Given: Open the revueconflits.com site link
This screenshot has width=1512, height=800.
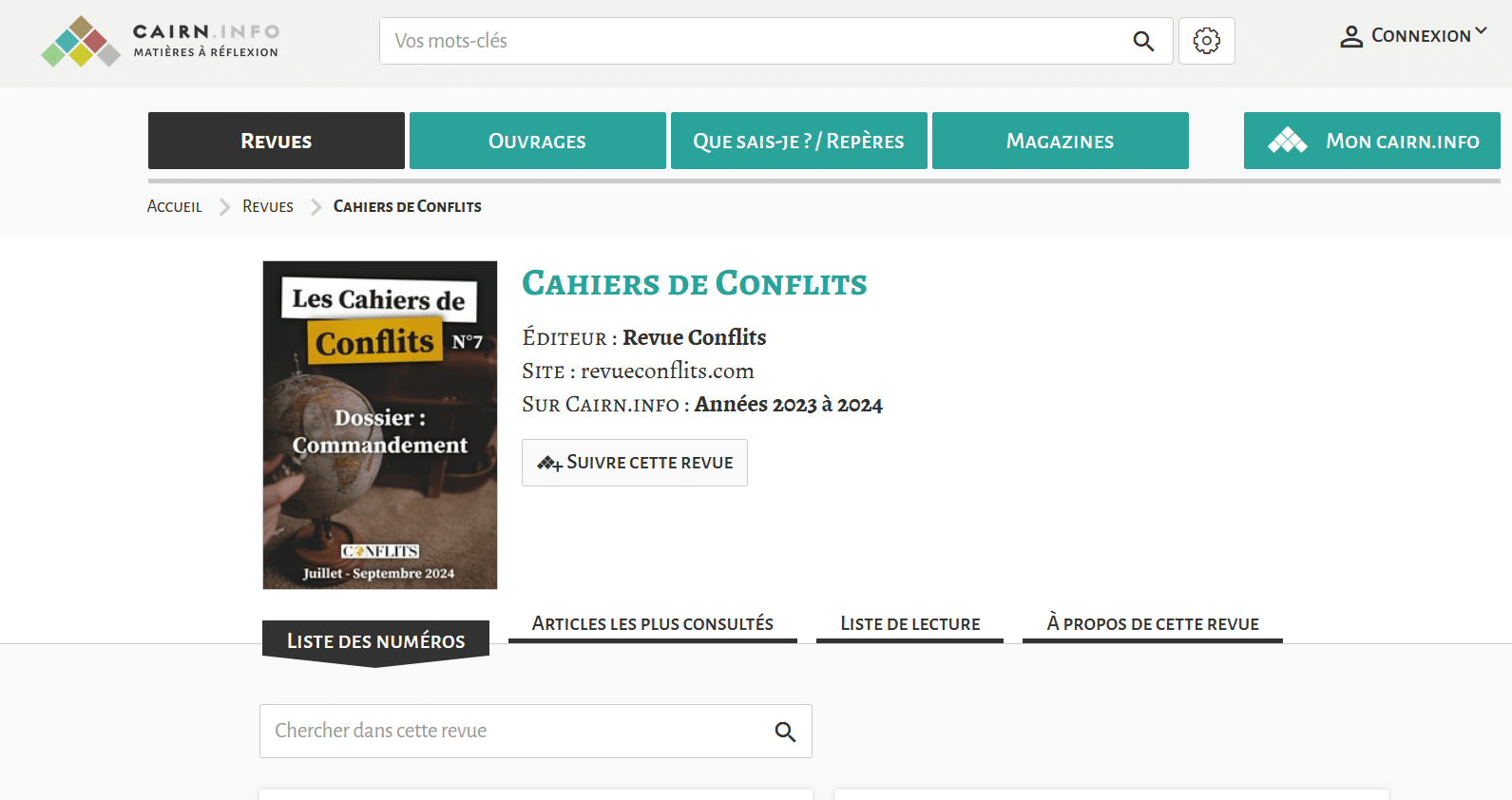Looking at the screenshot, I should [x=667, y=371].
